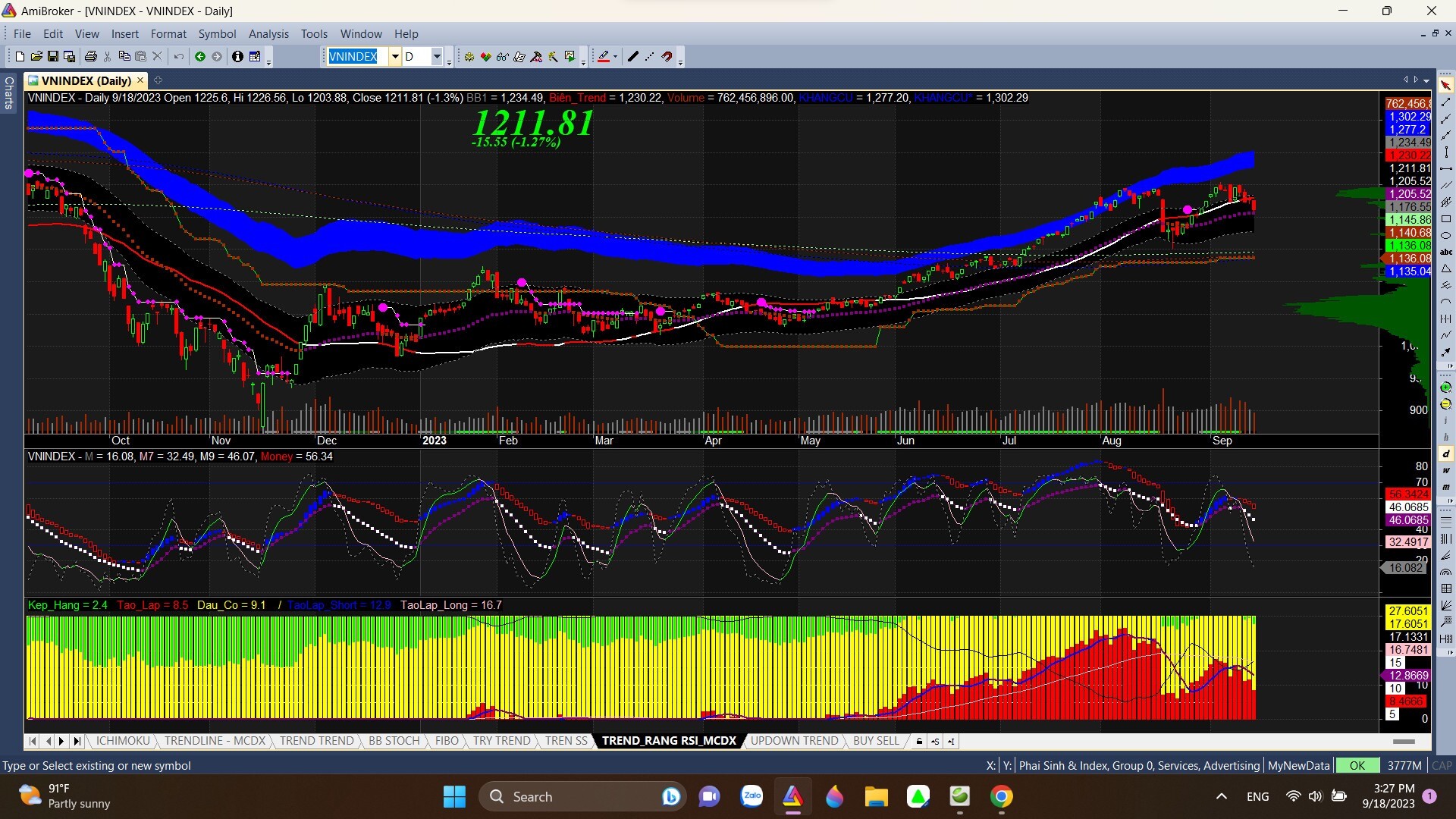Open the Zalo taskbar icon
Screen dimensions: 1456x819
tap(752, 796)
